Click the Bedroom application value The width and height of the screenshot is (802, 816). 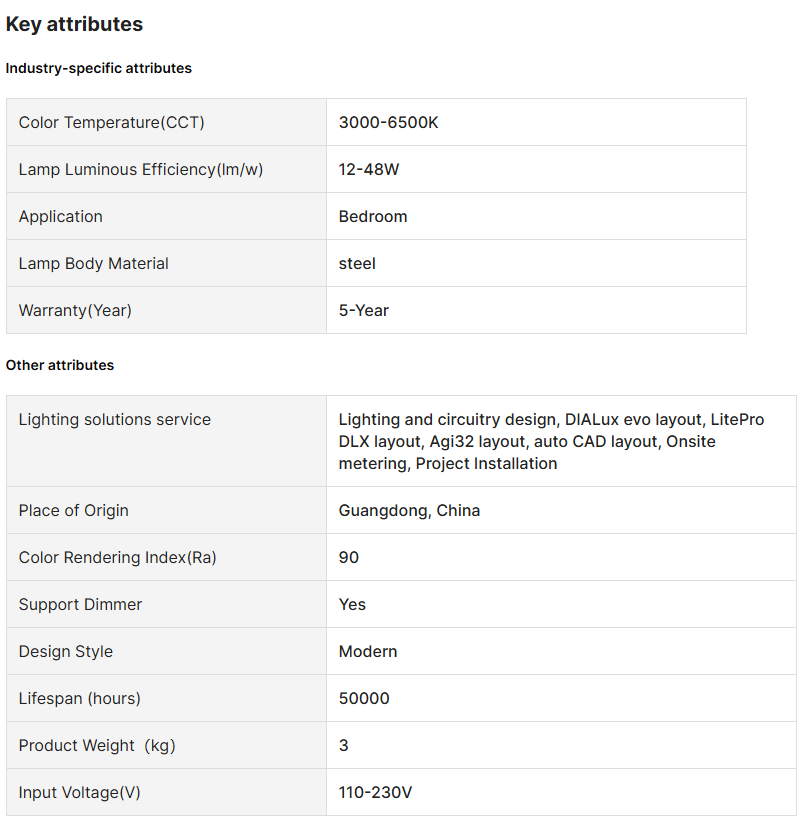tap(373, 216)
